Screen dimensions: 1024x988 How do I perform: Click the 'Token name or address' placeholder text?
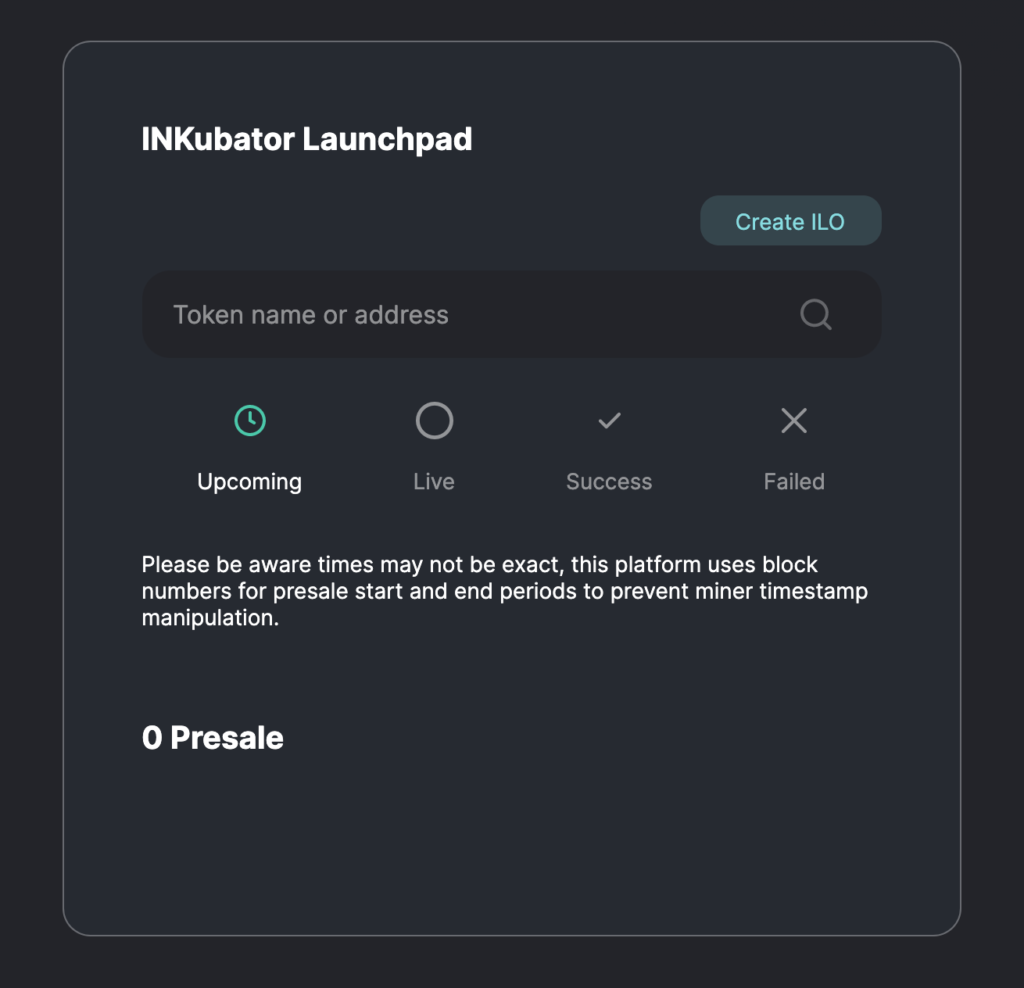[311, 315]
